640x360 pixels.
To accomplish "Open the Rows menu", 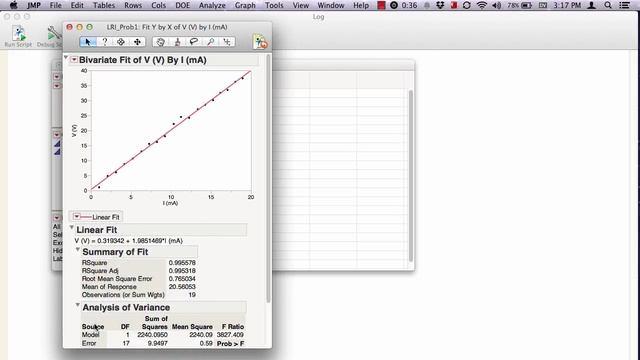I will click(133, 5).
